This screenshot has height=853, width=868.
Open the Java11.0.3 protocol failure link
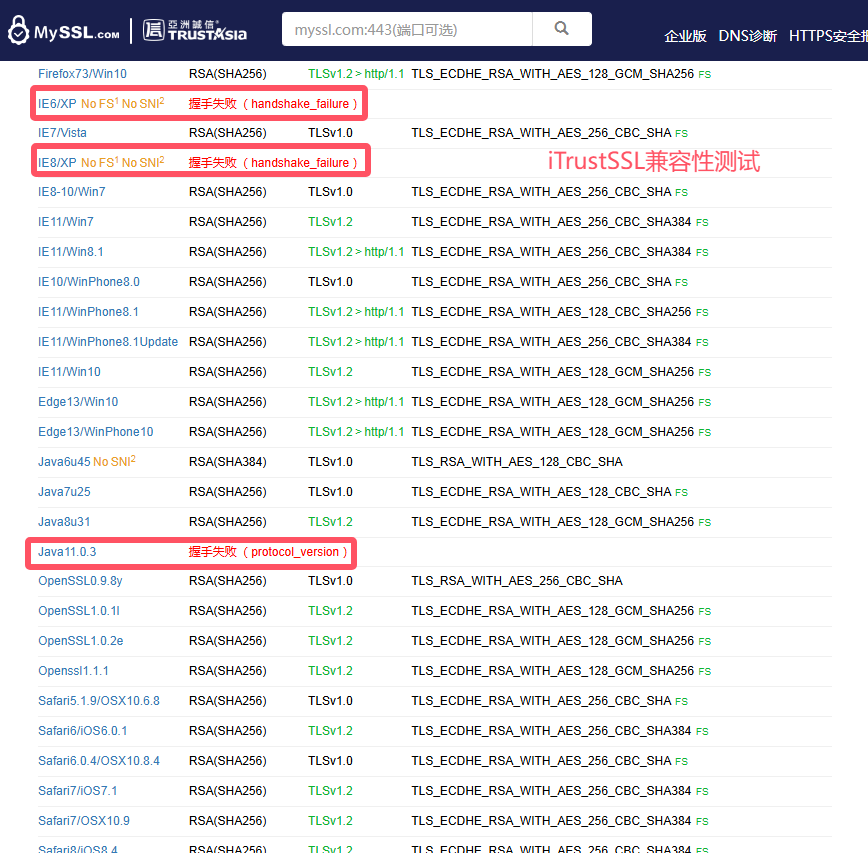pyautogui.click(x=67, y=551)
